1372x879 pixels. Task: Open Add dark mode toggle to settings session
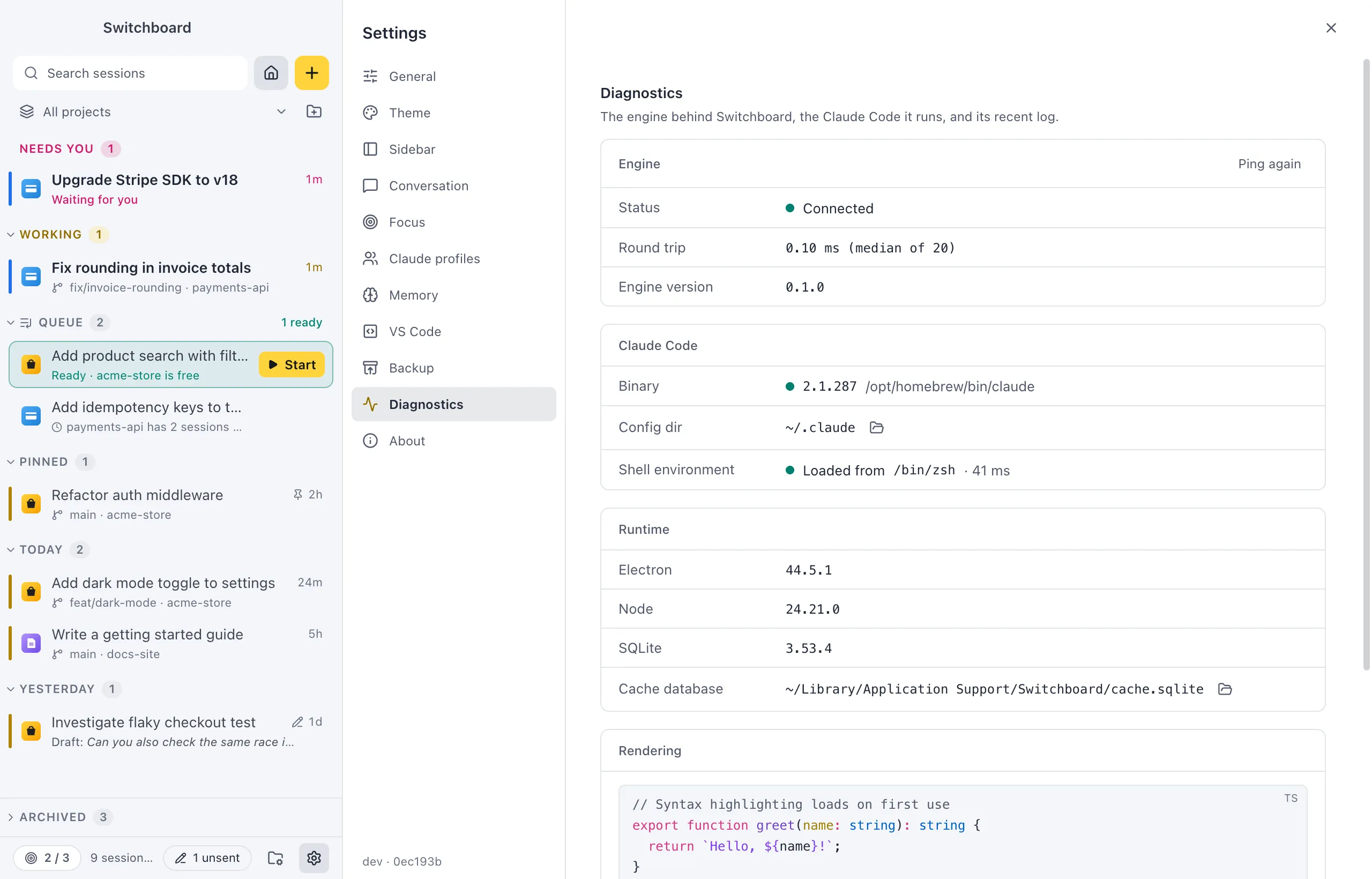tap(170, 592)
